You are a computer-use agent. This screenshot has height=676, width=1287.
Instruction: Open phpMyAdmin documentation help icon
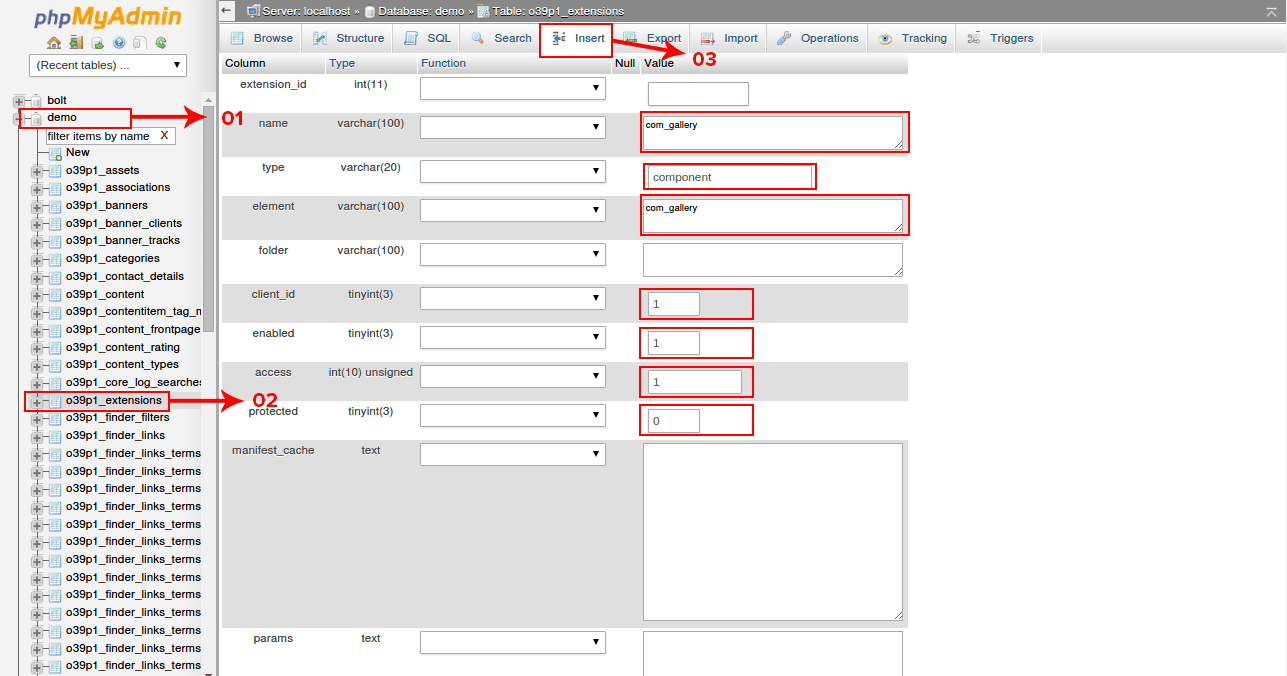[119, 43]
